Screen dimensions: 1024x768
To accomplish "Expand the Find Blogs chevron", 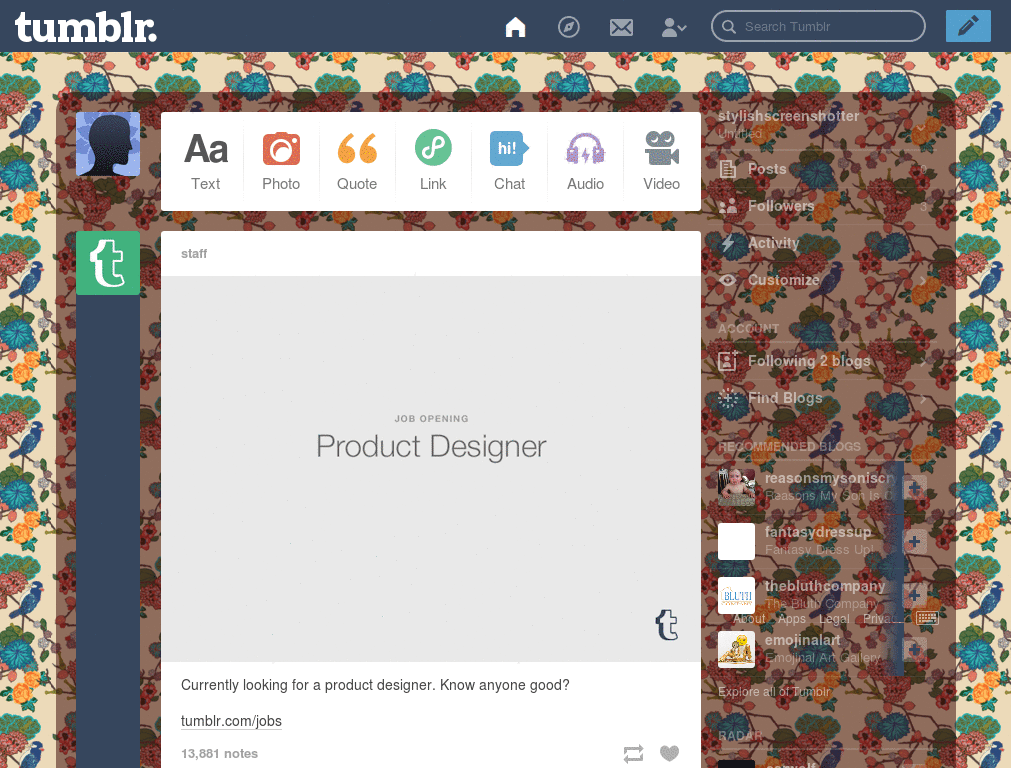I will [x=923, y=399].
